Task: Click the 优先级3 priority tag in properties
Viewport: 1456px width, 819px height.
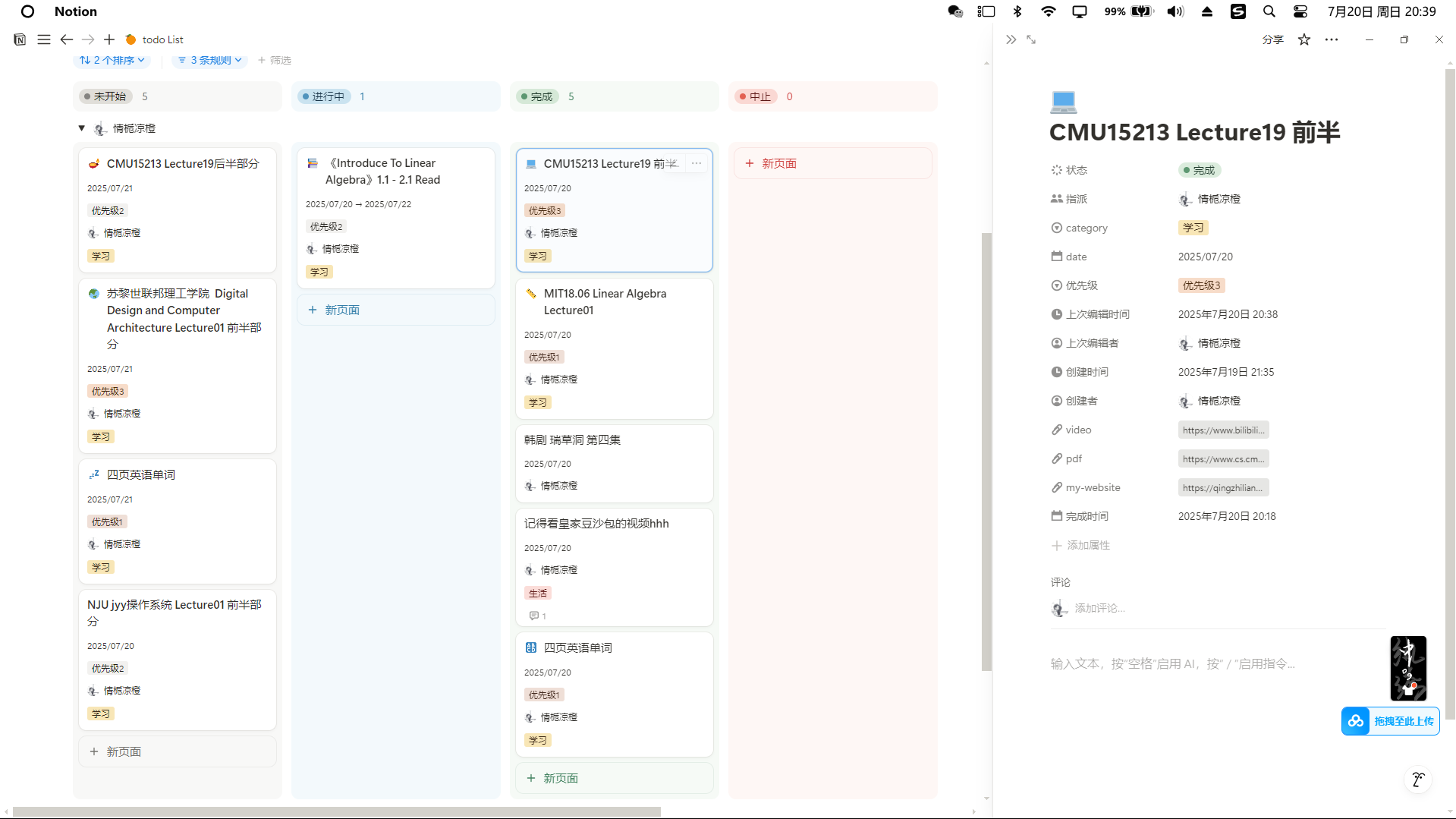Action: (1201, 285)
